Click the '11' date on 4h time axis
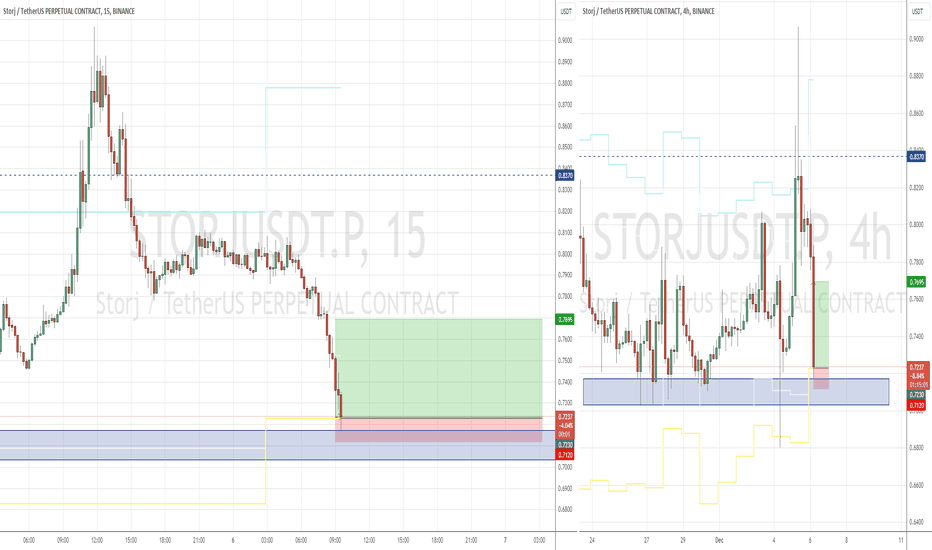Screen dimensions: 932x550 pos(901,540)
